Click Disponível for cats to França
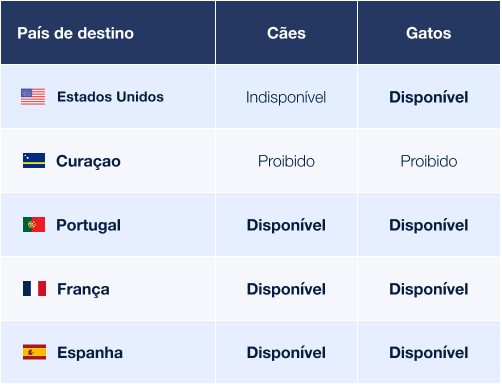The image size is (502, 384). pos(429,289)
